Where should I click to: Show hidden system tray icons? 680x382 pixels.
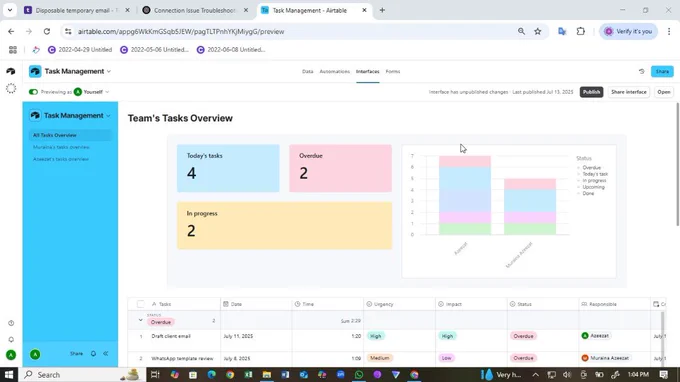(536, 375)
